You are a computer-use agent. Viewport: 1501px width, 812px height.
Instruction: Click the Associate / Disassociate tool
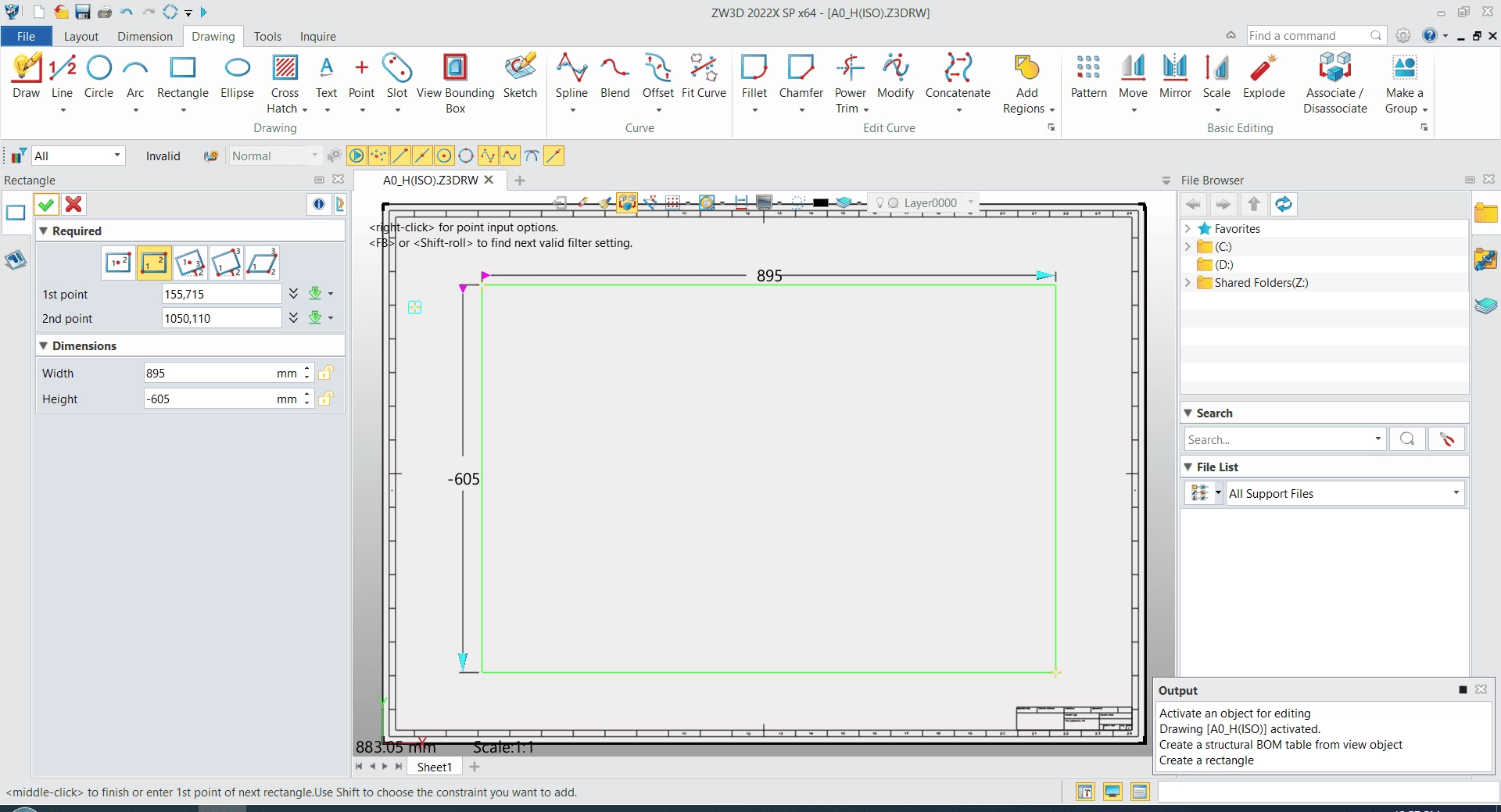point(1334,84)
